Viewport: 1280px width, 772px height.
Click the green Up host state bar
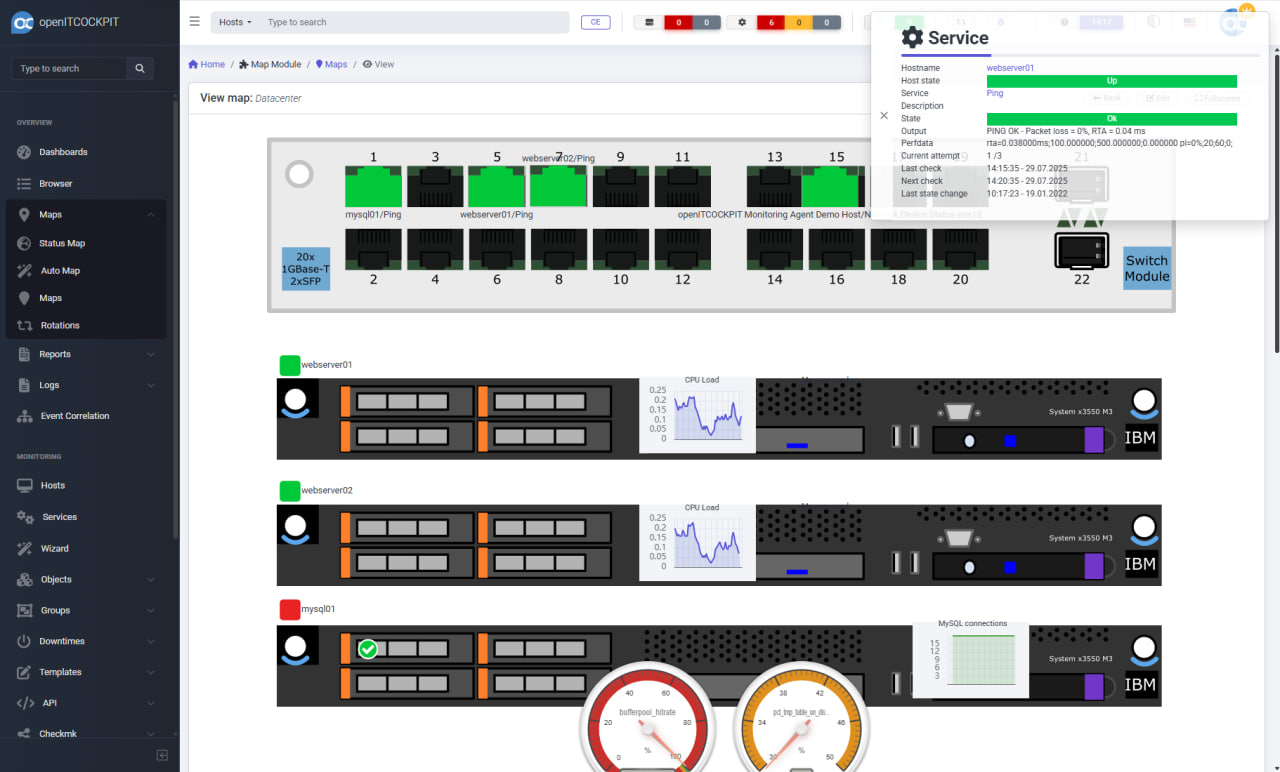[x=1112, y=81]
